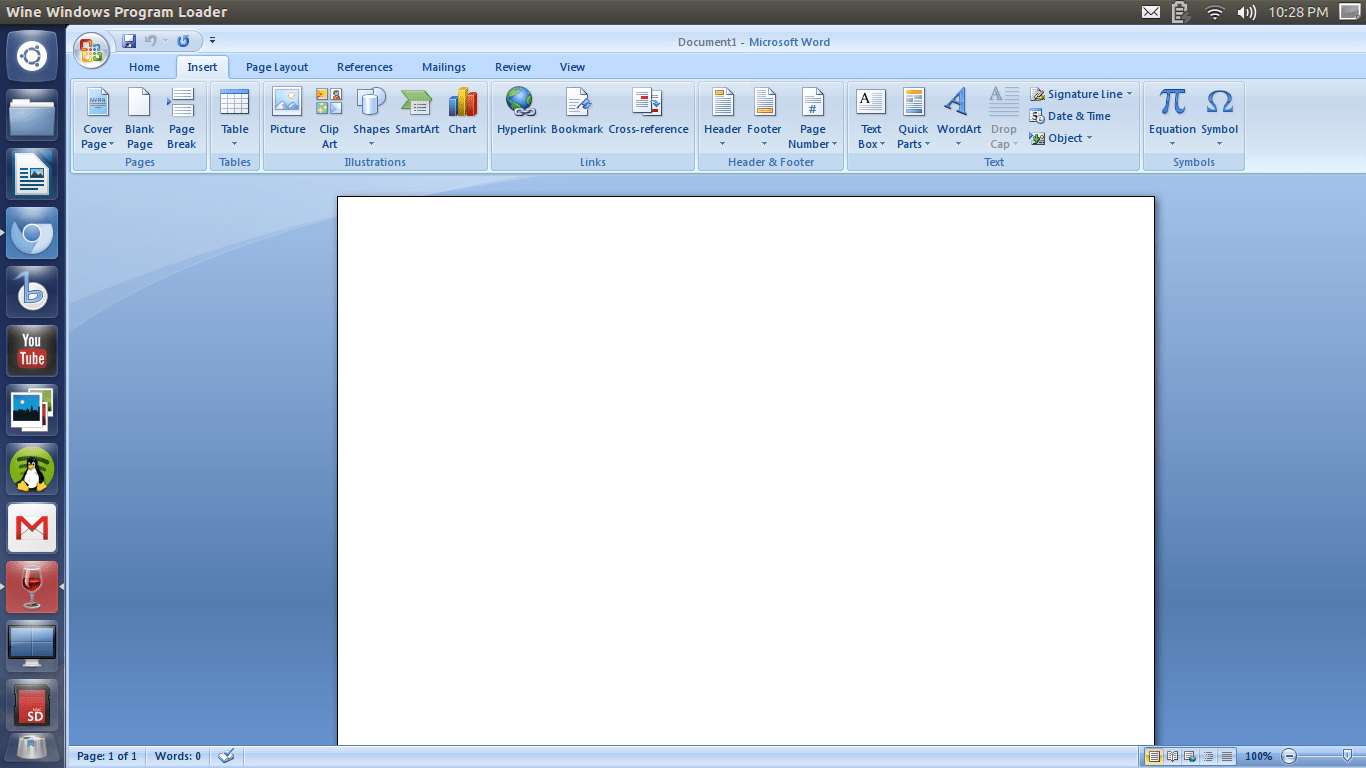
Task: Insert Date & Time
Action: [1070, 116]
